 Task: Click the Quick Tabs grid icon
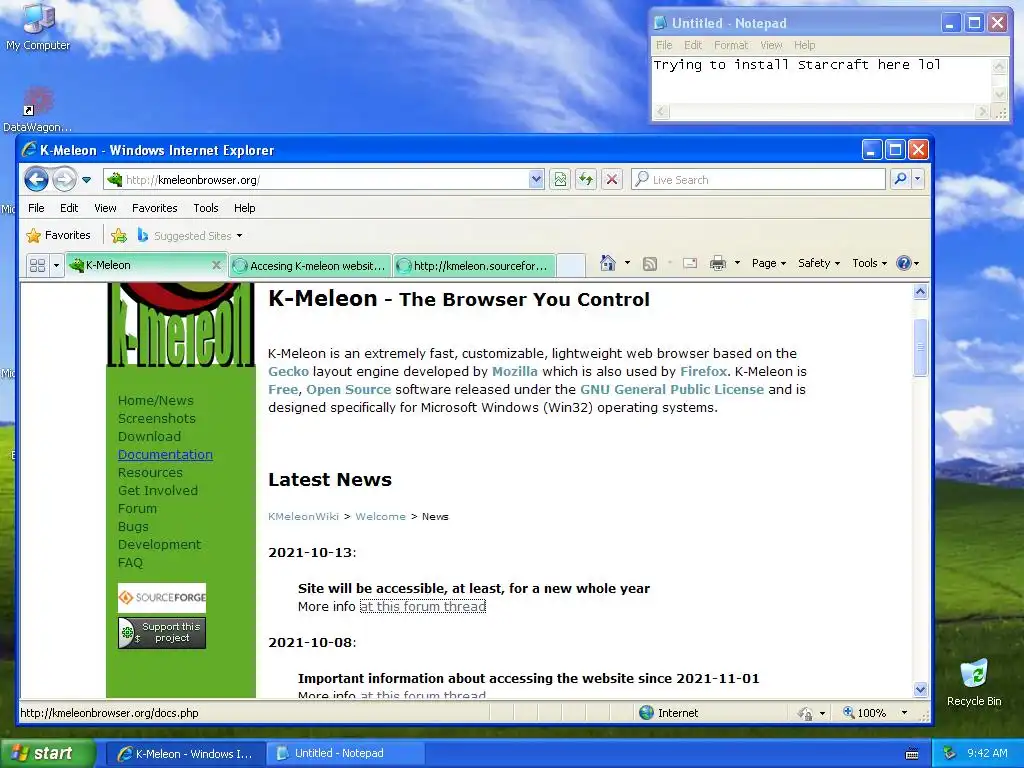(37, 265)
